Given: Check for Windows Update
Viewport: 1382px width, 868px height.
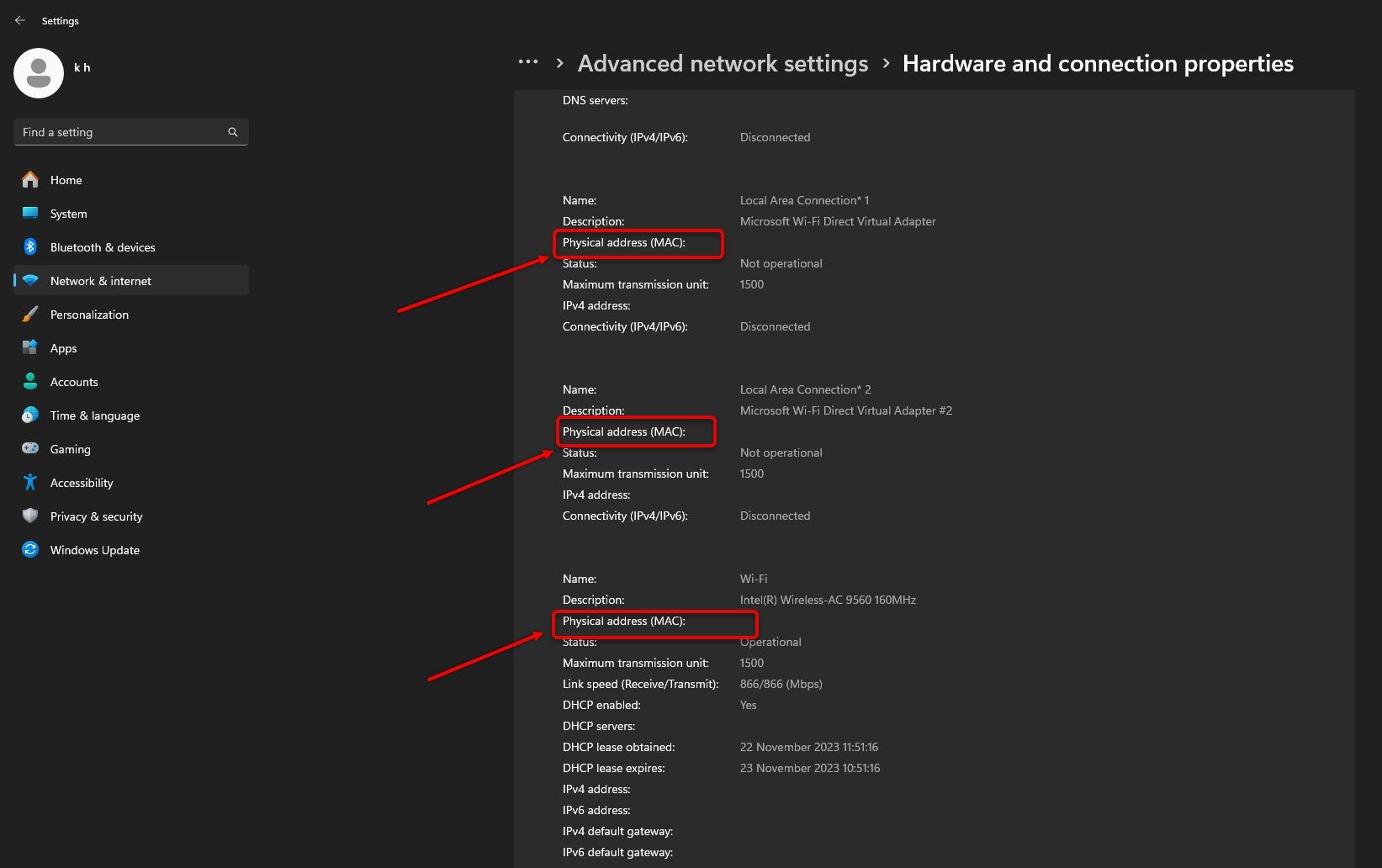Looking at the screenshot, I should point(94,550).
